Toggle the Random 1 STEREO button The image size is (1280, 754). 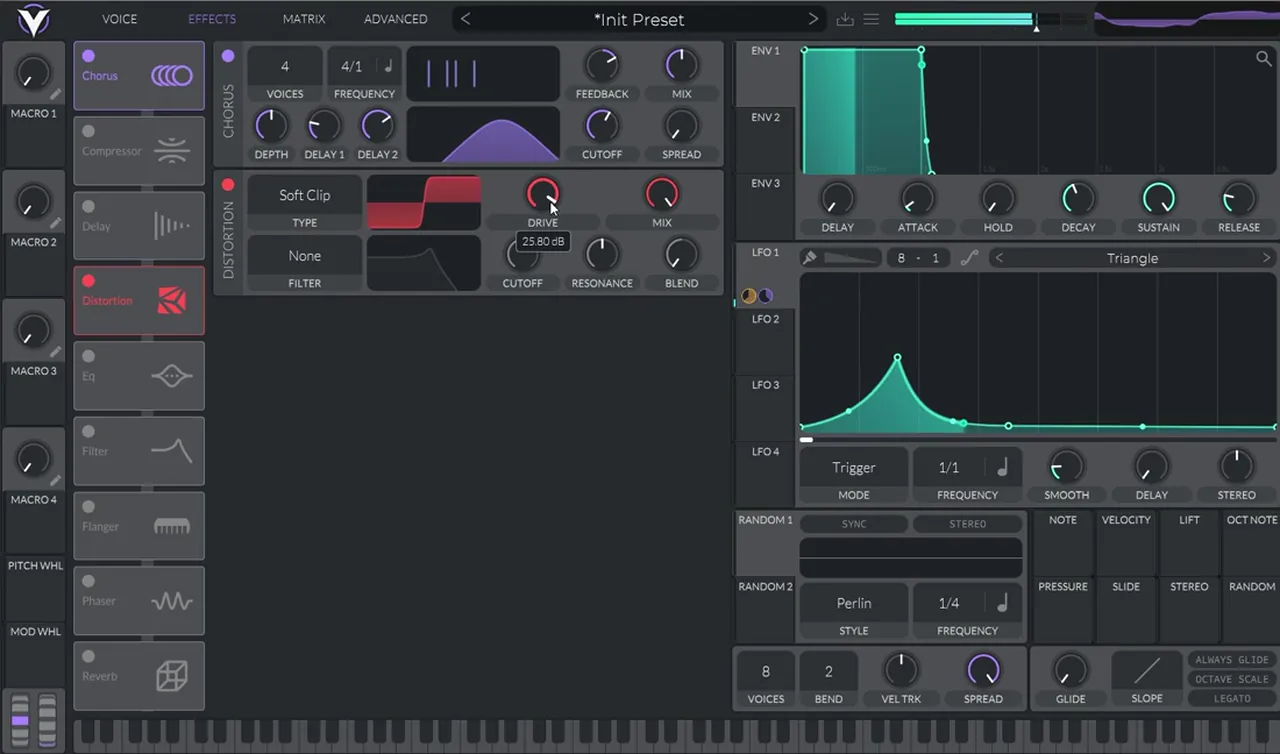(967, 524)
